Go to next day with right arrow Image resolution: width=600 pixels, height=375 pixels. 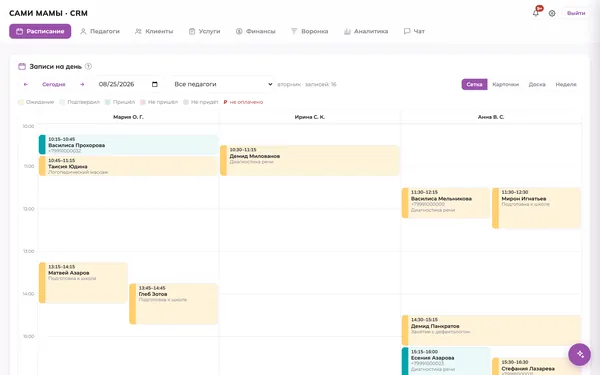click(82, 84)
